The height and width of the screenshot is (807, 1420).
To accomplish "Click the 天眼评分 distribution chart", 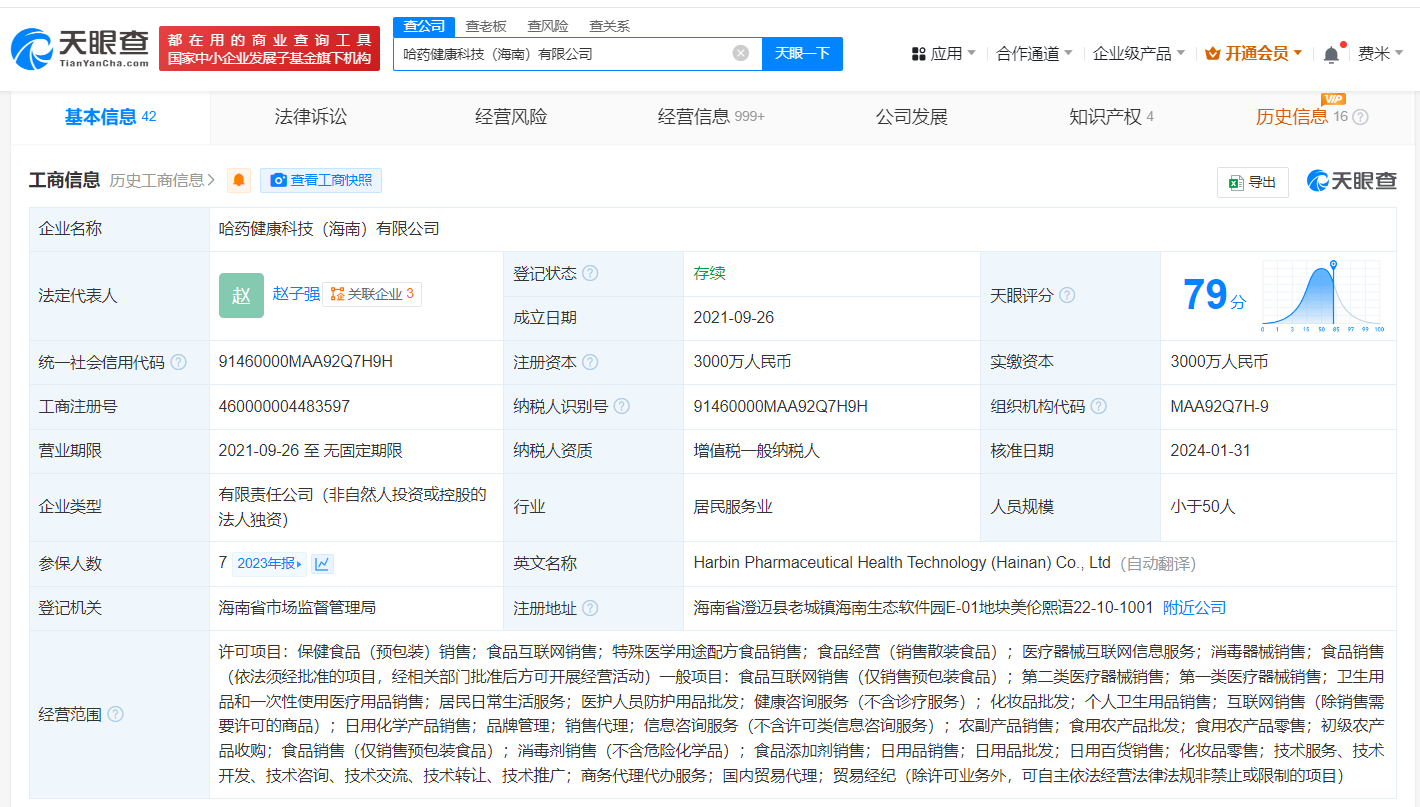I will click(1322, 296).
